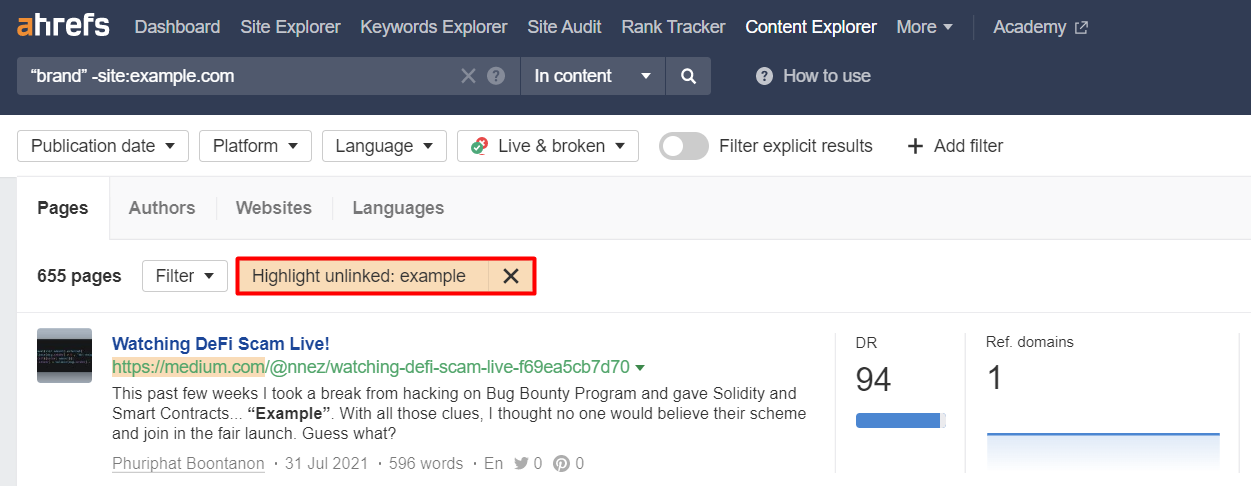Switch to the Authors tab
This screenshot has height=486, width=1251.
click(x=162, y=208)
